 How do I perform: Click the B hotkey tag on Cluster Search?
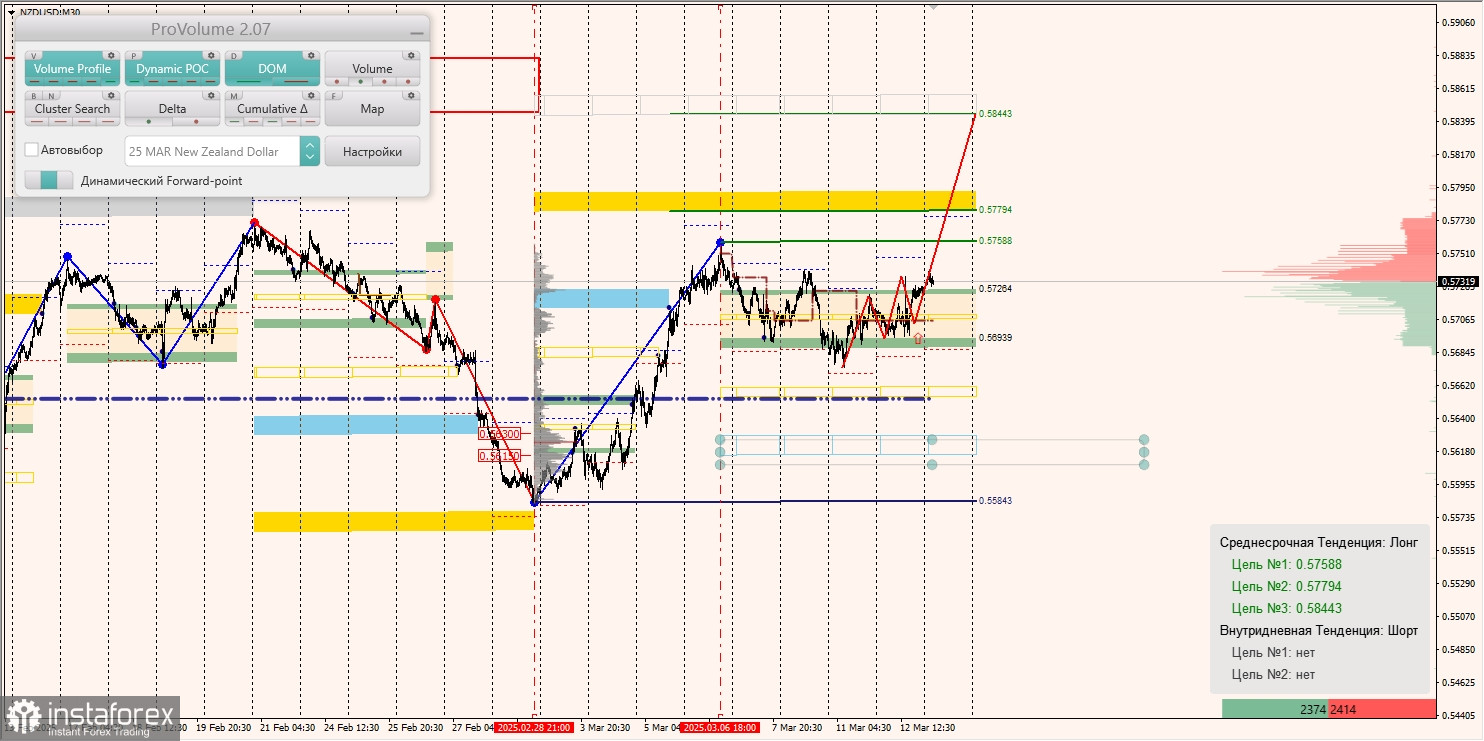point(34,96)
